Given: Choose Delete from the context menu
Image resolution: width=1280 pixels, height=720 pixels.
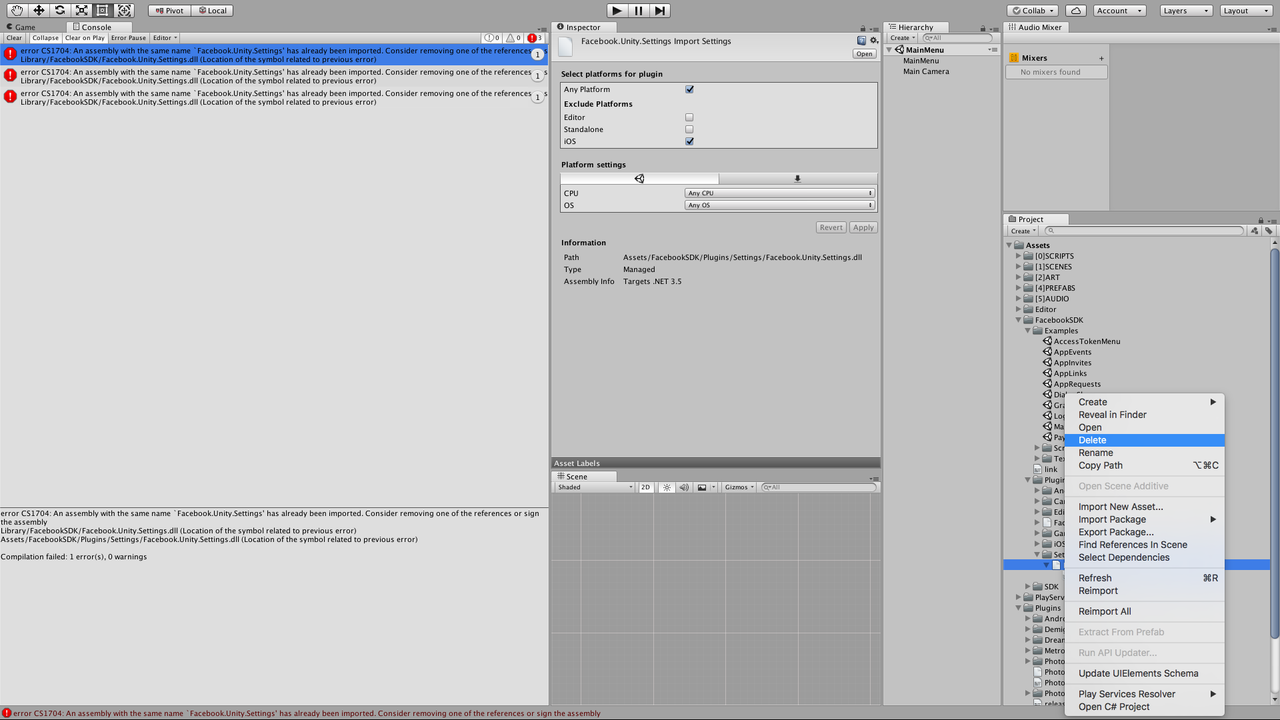Looking at the screenshot, I should (1092, 439).
